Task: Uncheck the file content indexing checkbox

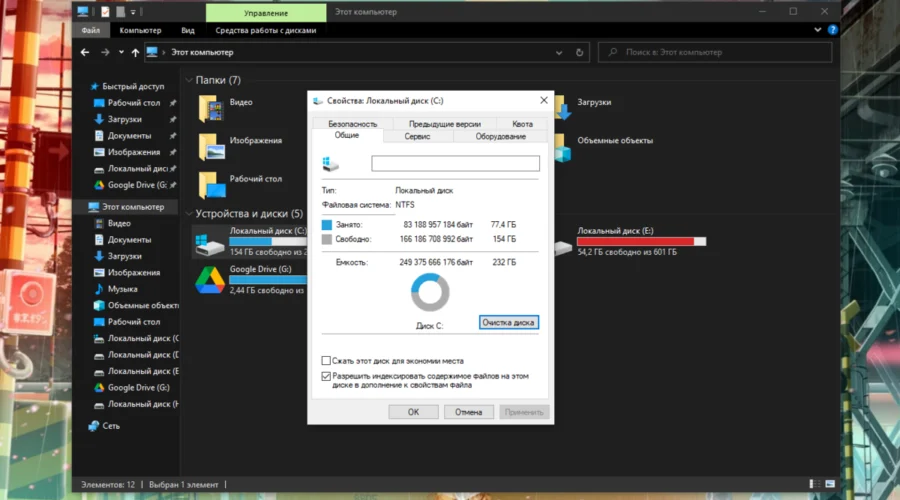Action: [326, 376]
